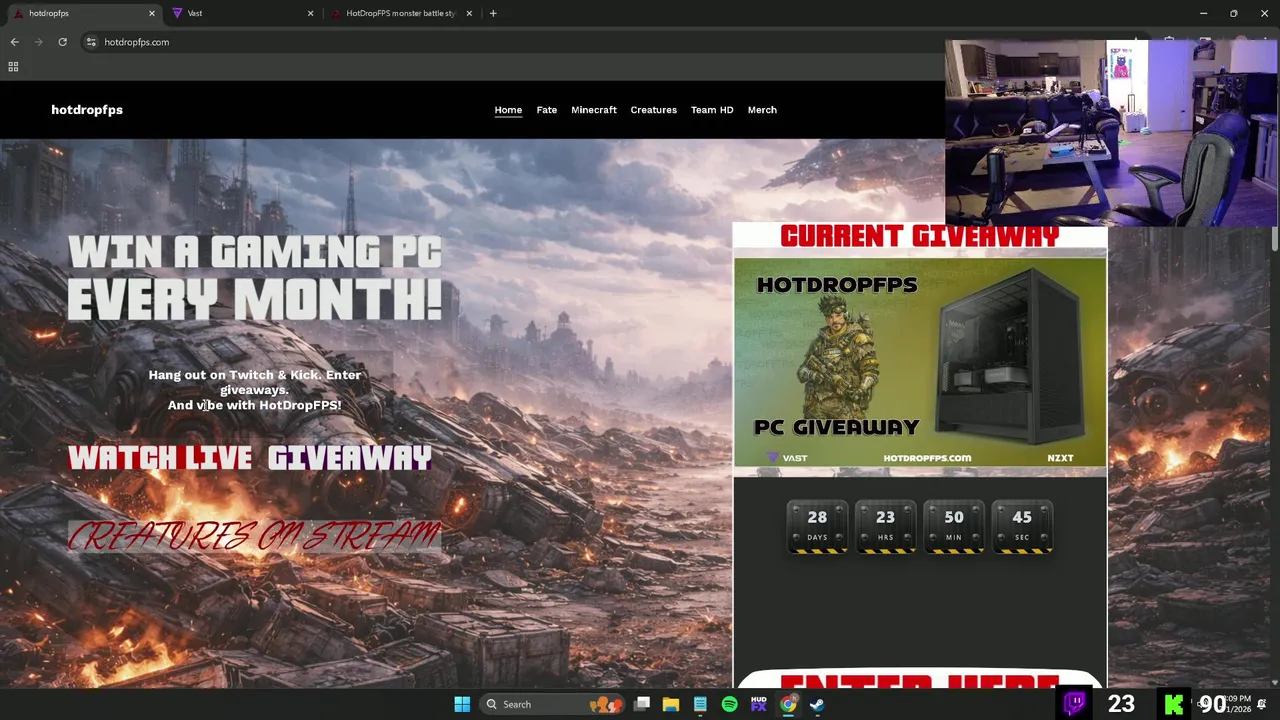1280x720 pixels.
Task: Open the Notepad taskbar icon
Action: click(x=700, y=704)
